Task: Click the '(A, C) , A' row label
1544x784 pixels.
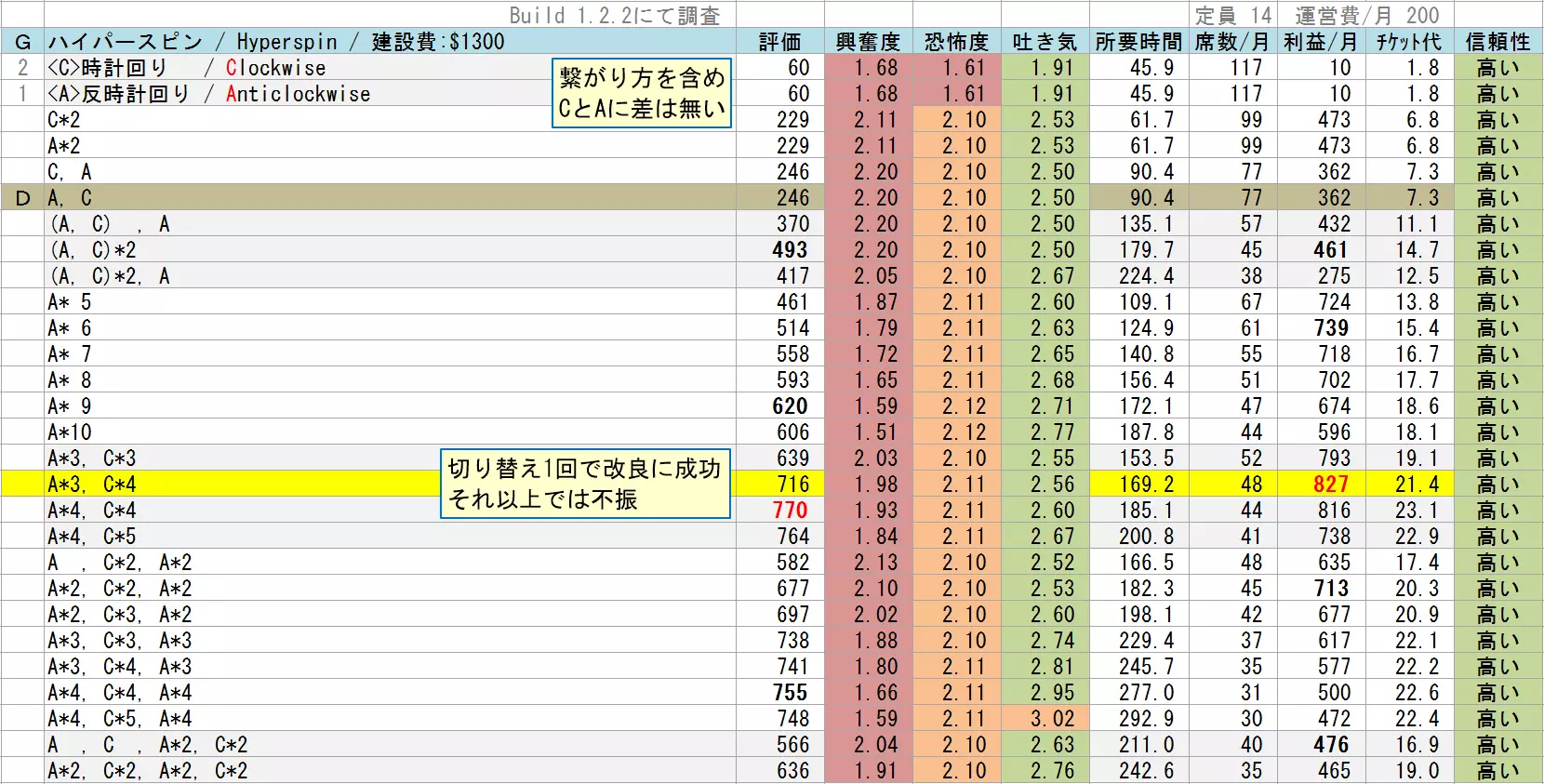Action: coord(111,224)
